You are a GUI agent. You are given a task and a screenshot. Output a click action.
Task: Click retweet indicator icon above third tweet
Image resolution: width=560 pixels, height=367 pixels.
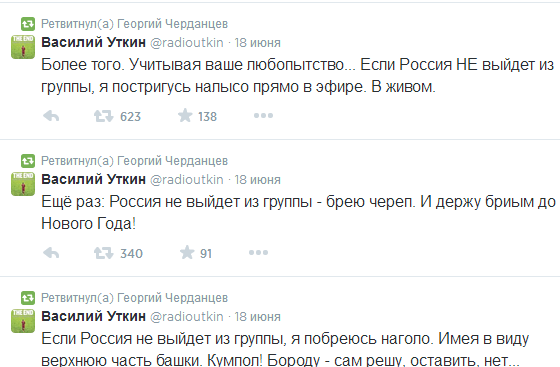(28, 298)
